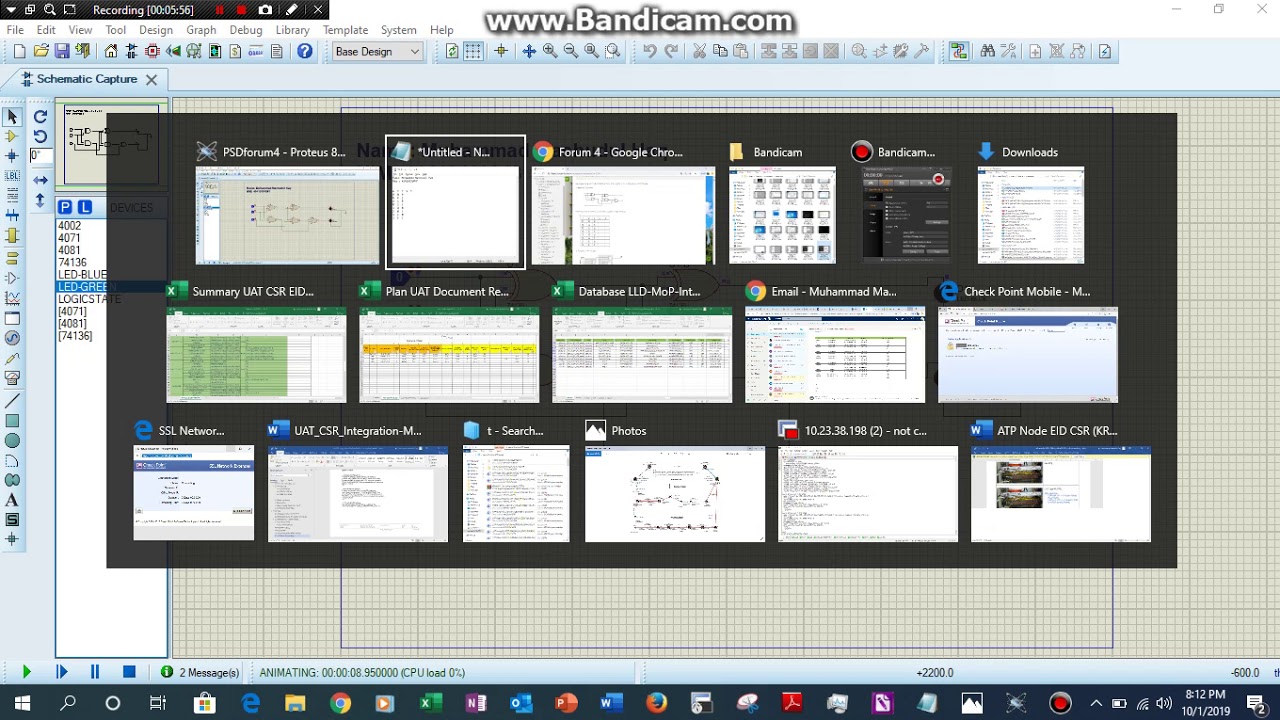The height and width of the screenshot is (720, 1280).
Task: Click the X-Mirror horizontal flip icon
Action: click(40, 180)
